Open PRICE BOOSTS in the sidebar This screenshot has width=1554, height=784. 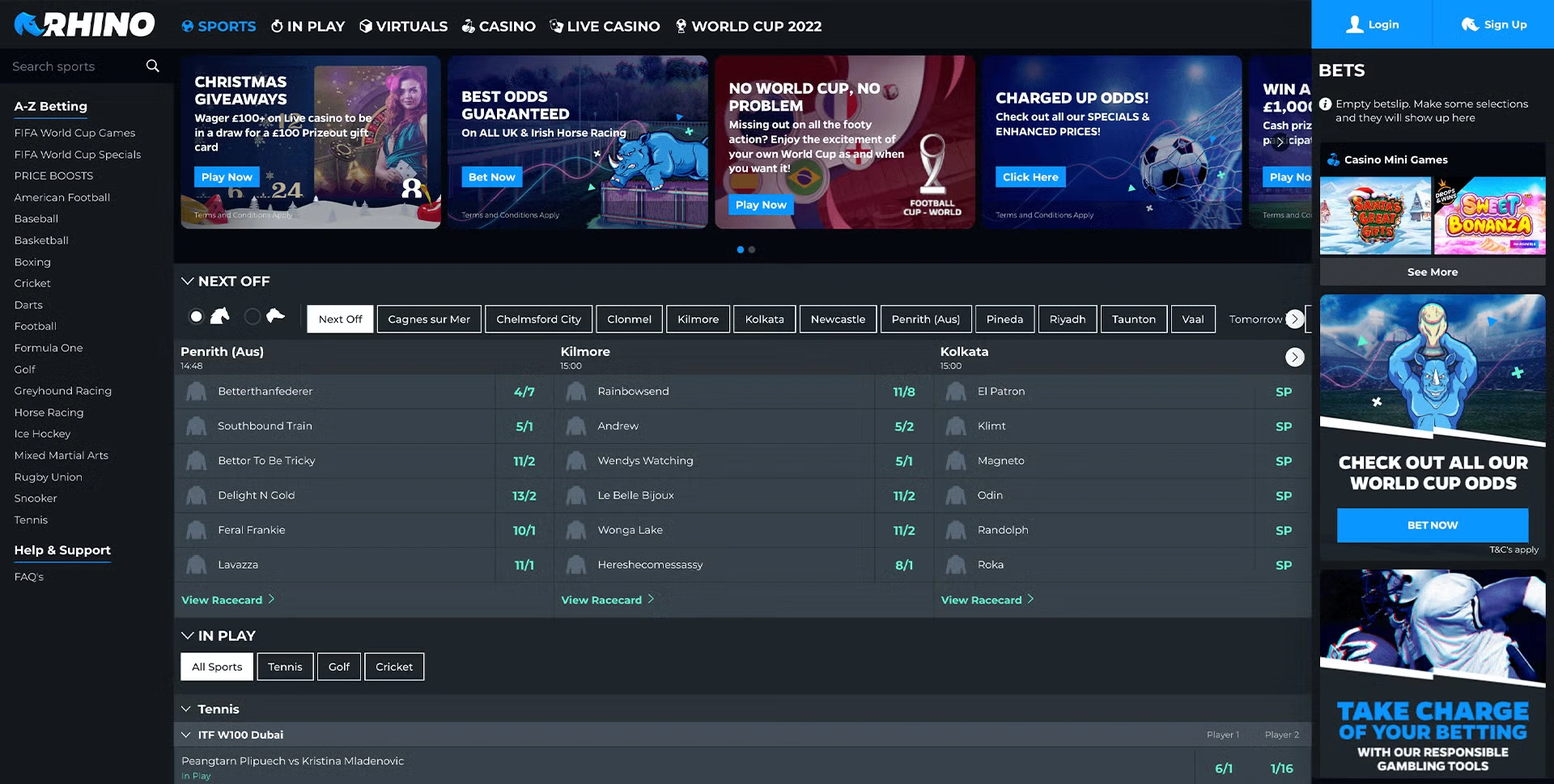click(x=53, y=176)
